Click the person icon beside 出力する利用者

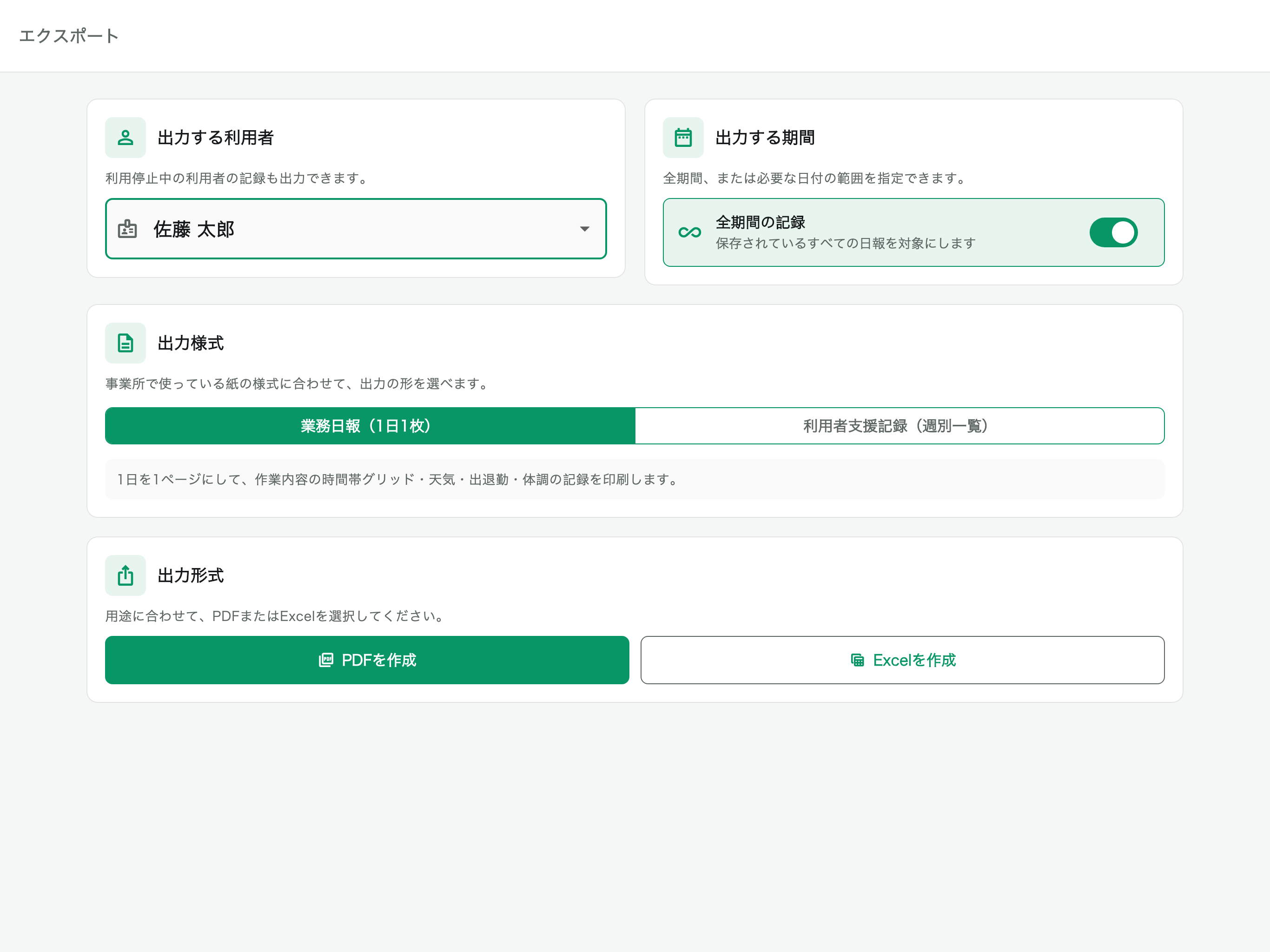click(125, 138)
